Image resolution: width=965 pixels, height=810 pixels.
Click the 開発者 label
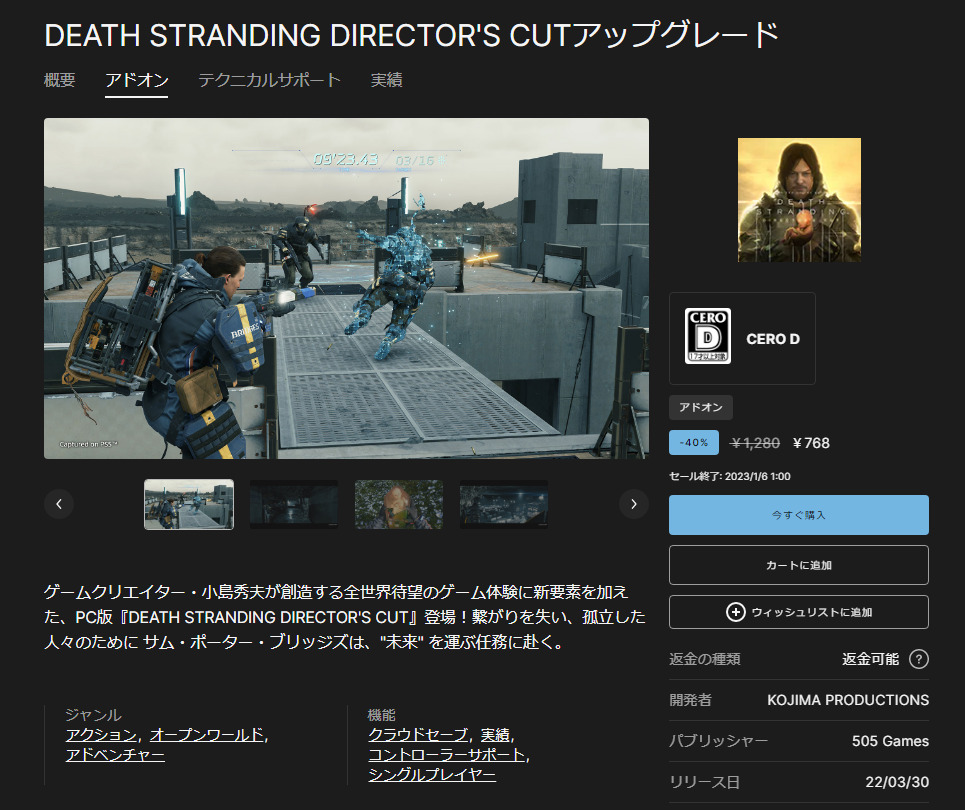pyautogui.click(x=691, y=700)
